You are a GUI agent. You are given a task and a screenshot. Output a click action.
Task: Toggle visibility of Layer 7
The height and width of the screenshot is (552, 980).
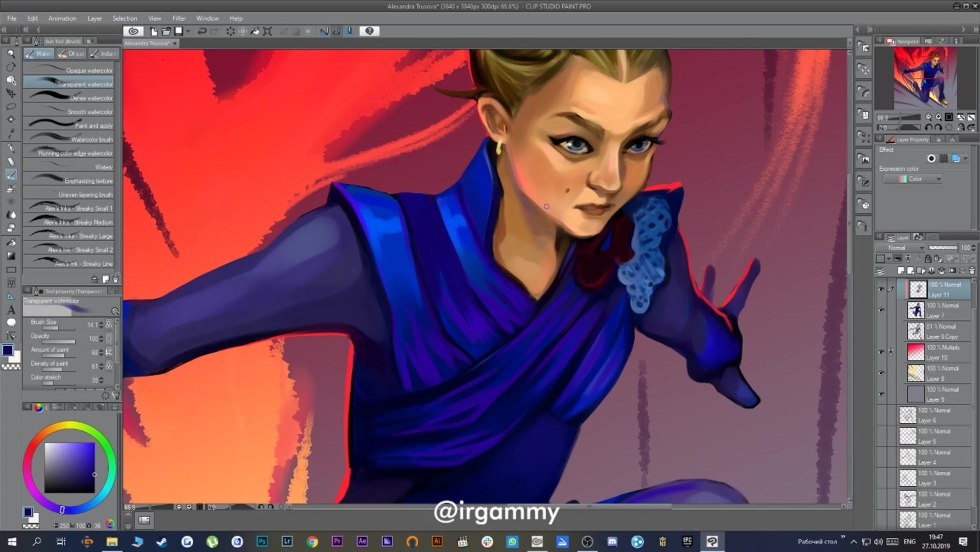pos(882,309)
